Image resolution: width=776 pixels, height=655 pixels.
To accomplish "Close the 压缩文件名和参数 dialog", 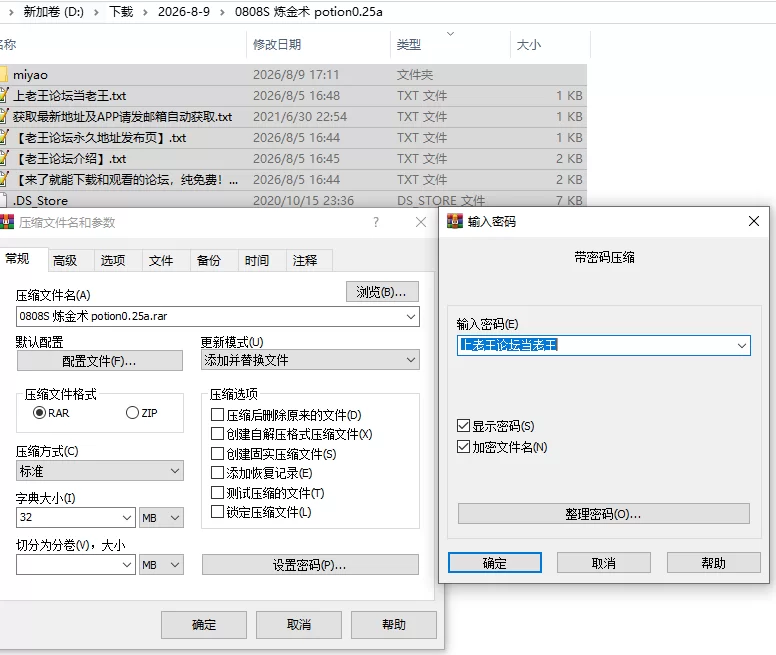I will pos(421,222).
